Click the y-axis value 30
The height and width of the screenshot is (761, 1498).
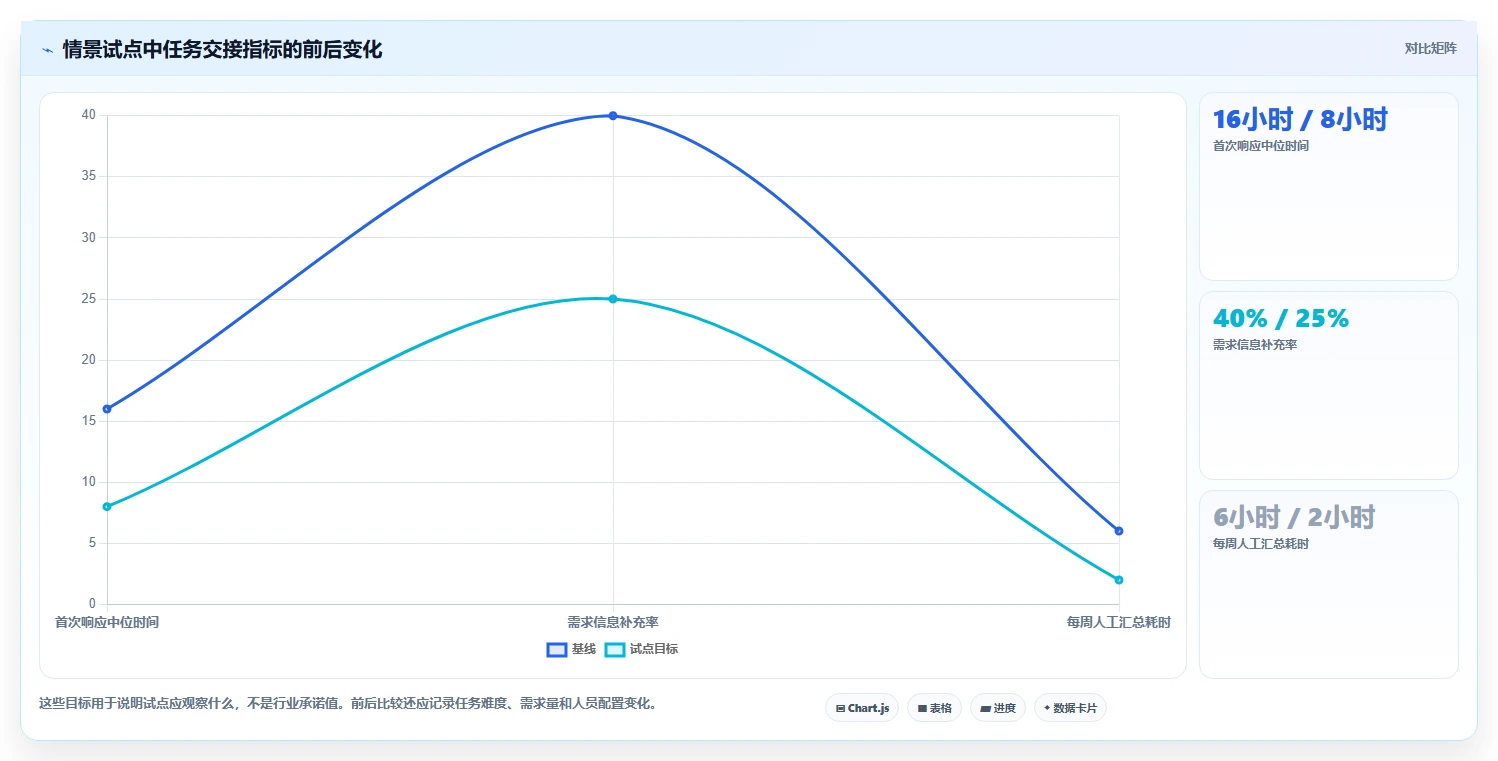pos(89,237)
